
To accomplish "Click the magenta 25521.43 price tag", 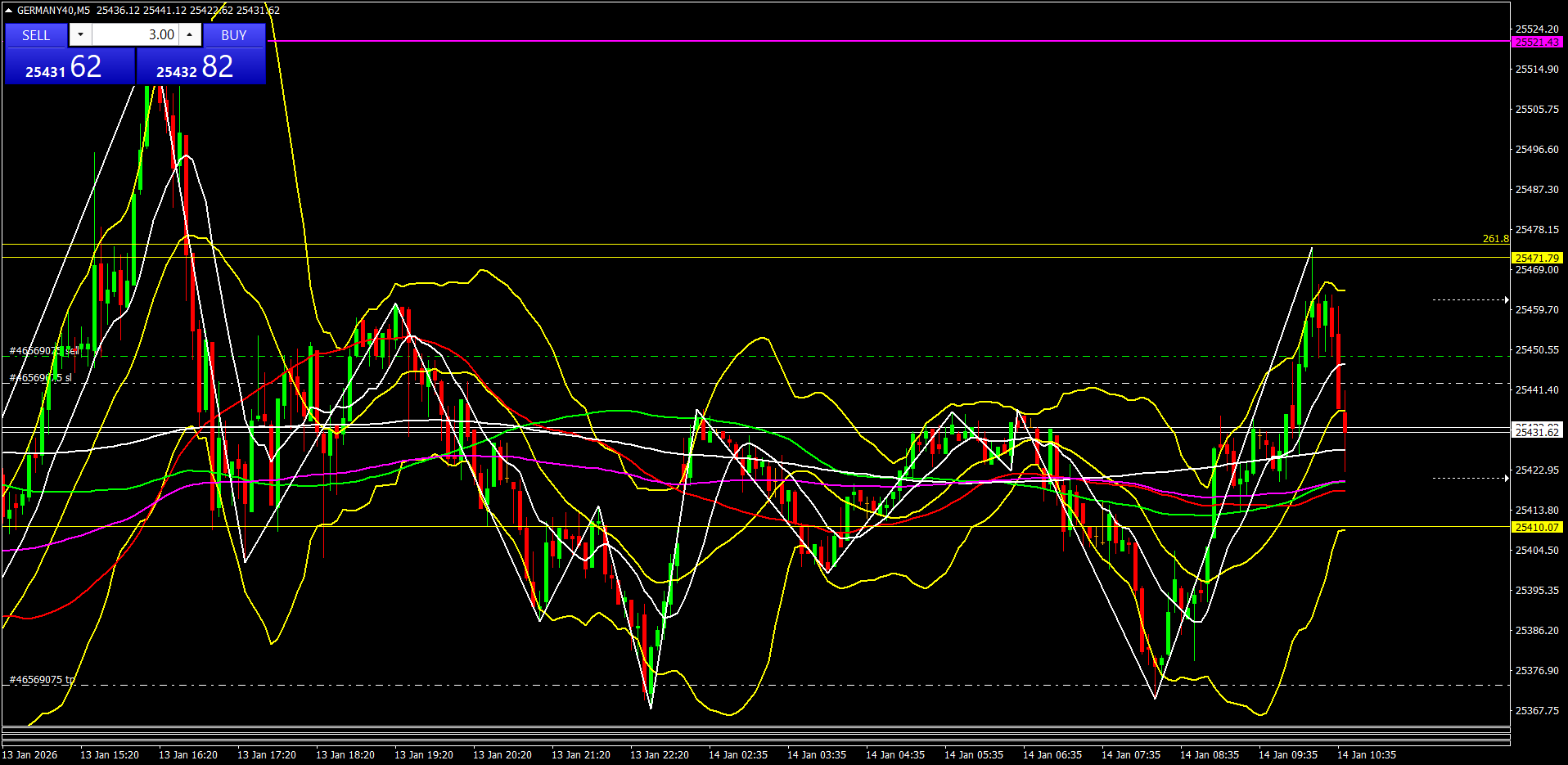I will [x=1537, y=42].
